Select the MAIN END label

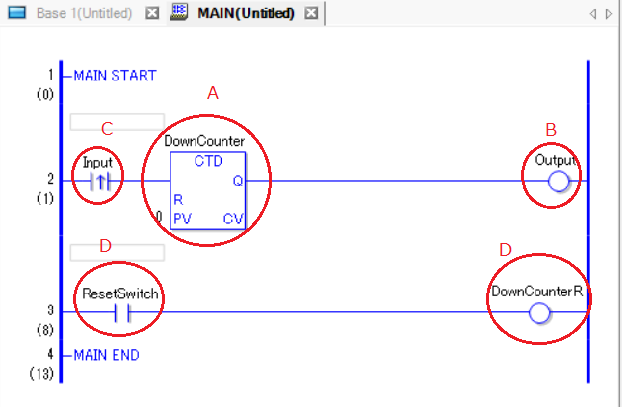107,355
